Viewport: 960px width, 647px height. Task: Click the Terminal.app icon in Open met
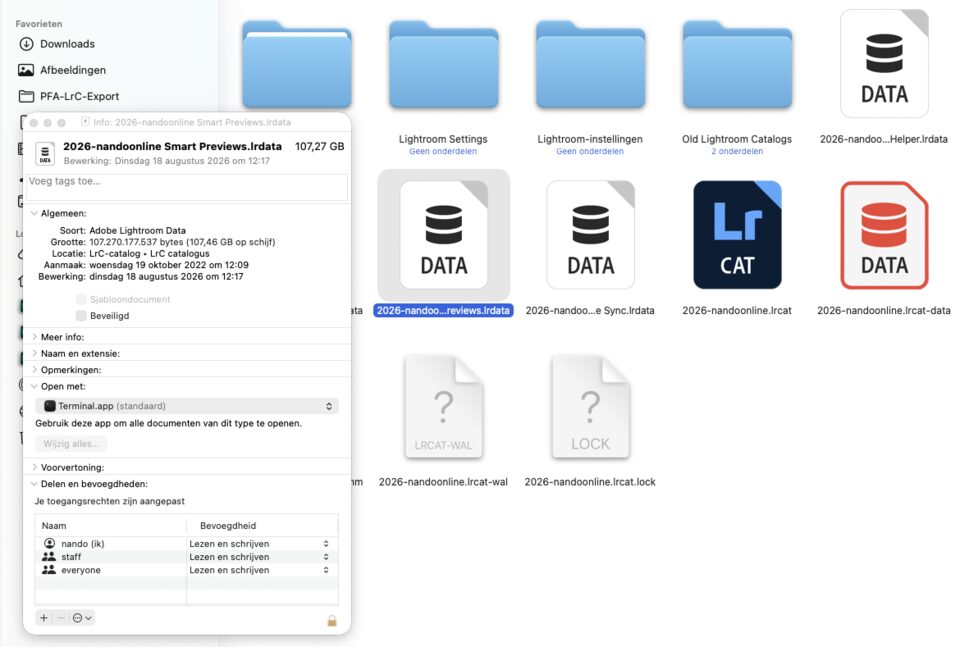tap(50, 406)
